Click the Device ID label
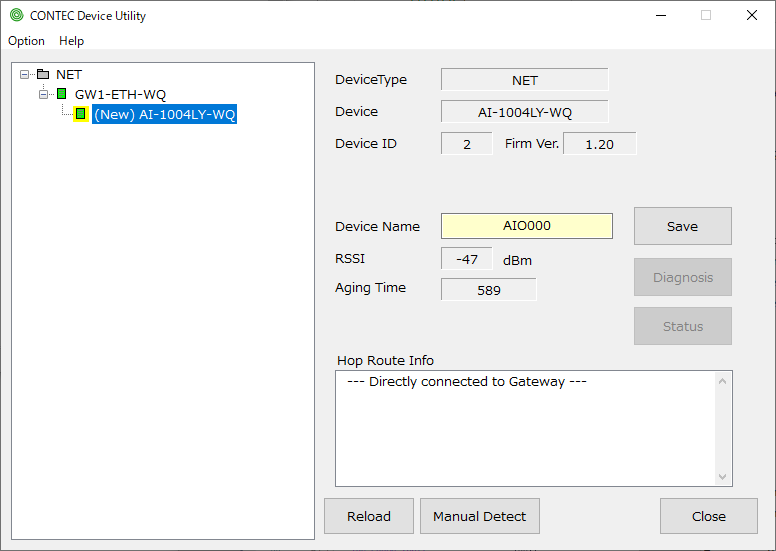The image size is (776, 551). click(x=366, y=144)
